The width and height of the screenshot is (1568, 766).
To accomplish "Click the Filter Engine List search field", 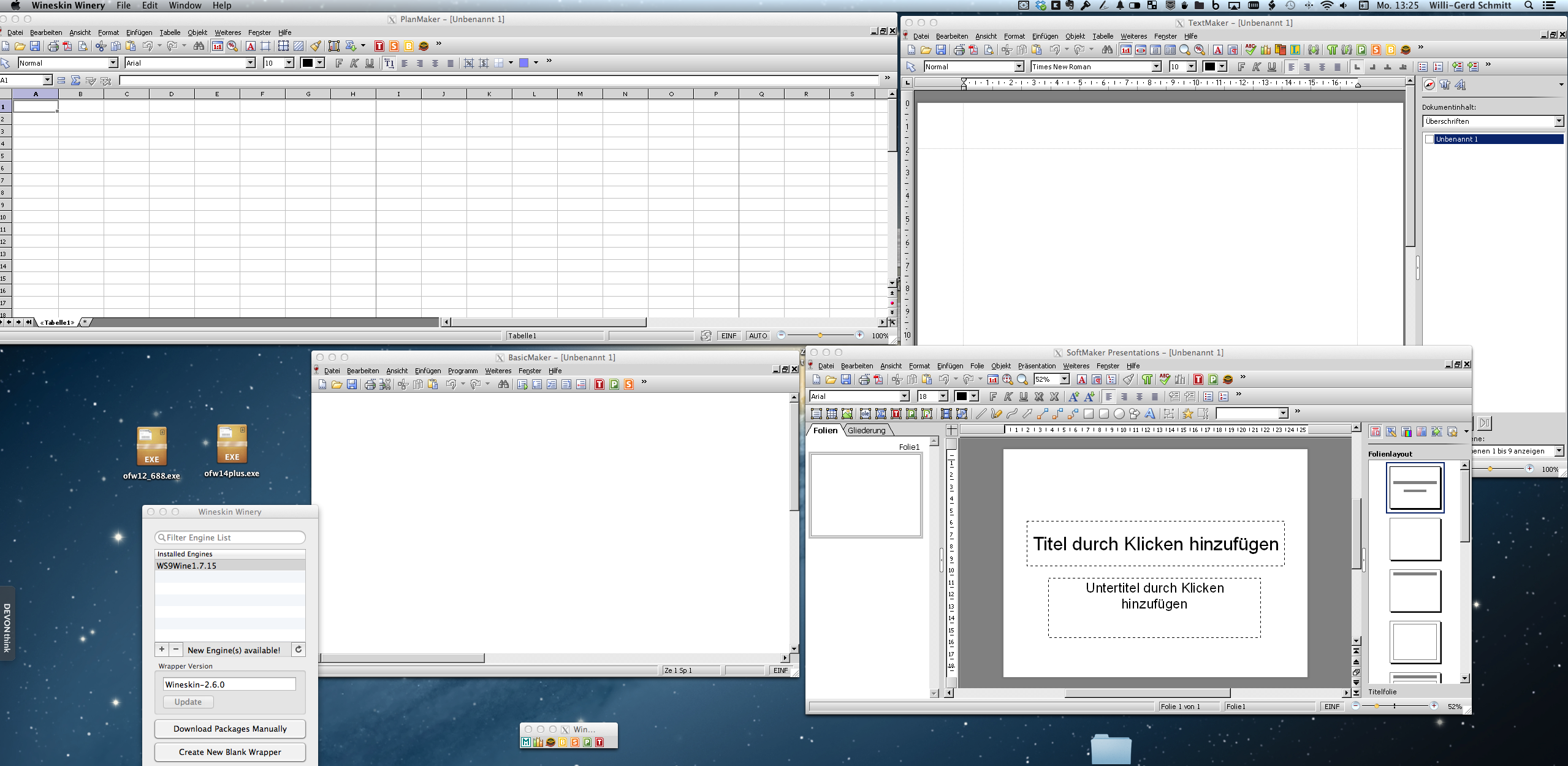I will (x=230, y=537).
